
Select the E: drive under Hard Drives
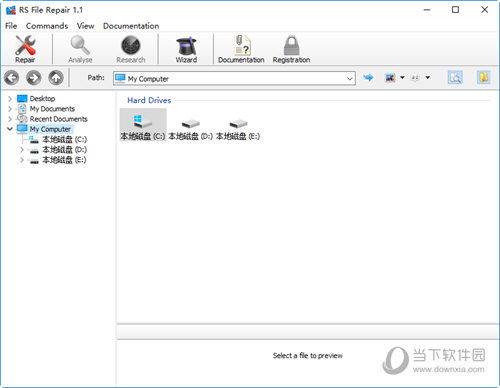click(238, 129)
